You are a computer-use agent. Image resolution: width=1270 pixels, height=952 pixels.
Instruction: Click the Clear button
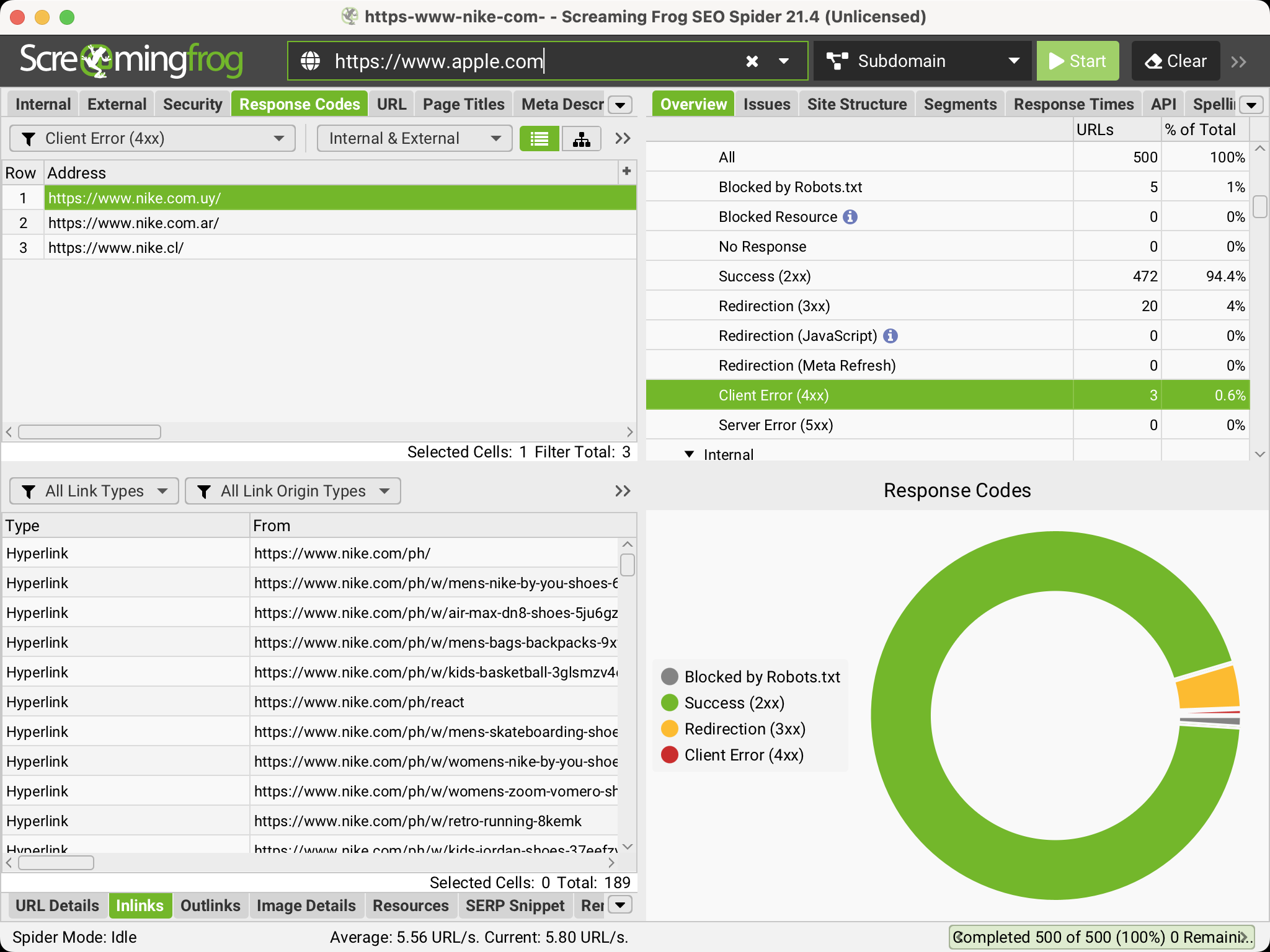coord(1175,61)
